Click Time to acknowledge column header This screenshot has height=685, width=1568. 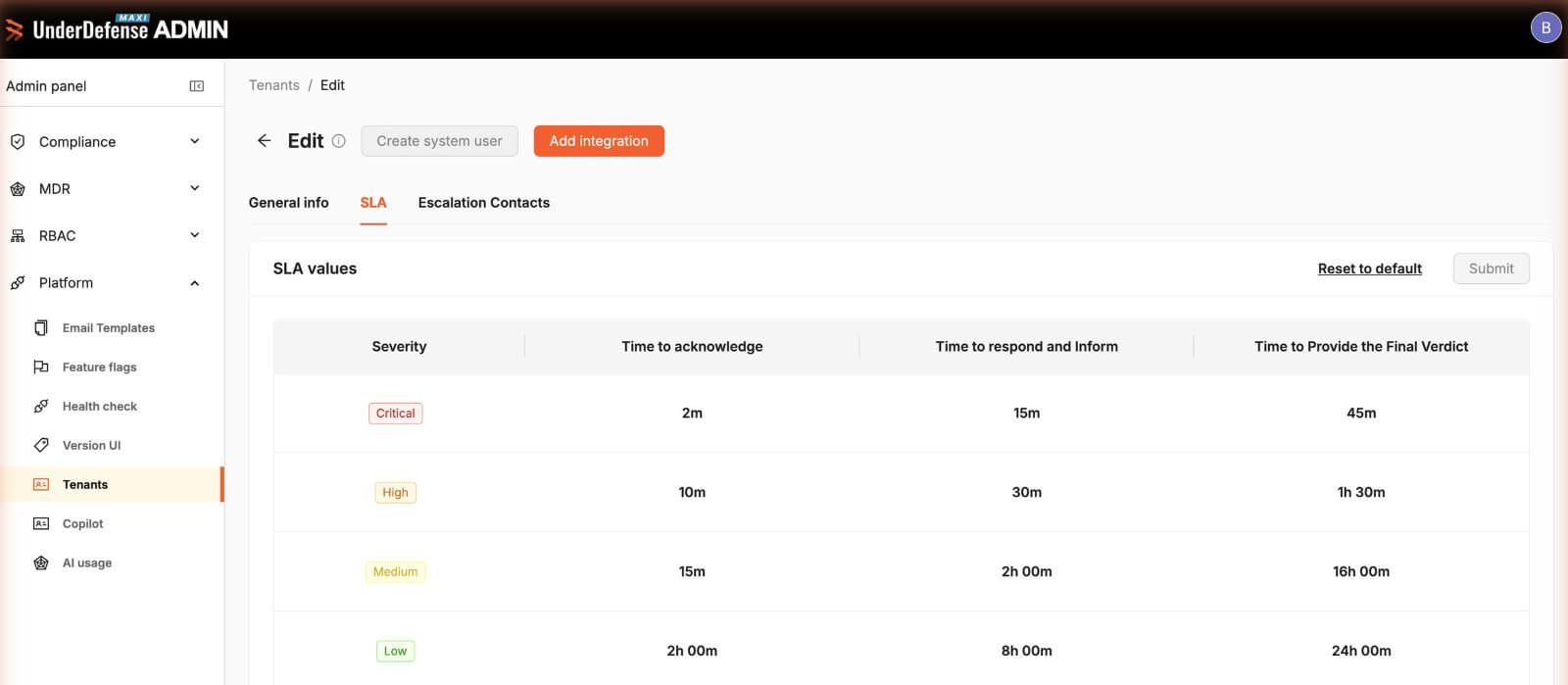point(692,347)
